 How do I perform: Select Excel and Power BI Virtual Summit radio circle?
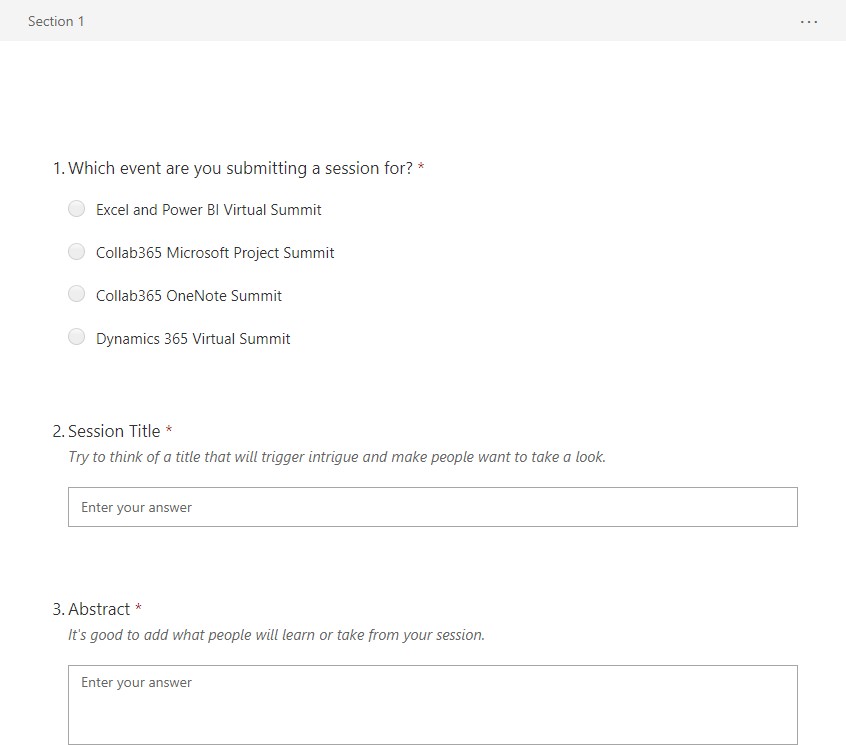[77, 209]
